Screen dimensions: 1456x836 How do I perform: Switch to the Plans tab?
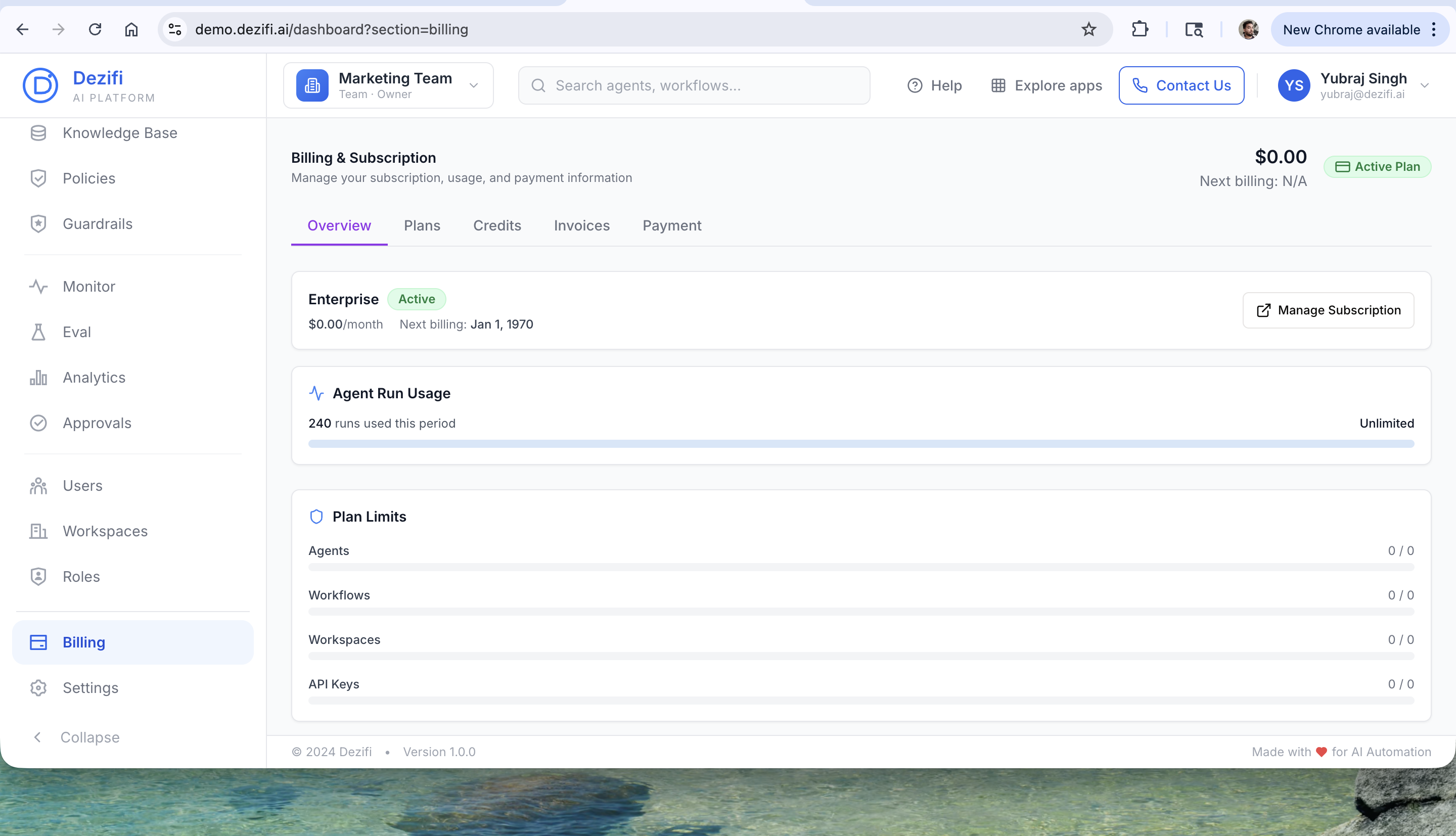coord(422,225)
